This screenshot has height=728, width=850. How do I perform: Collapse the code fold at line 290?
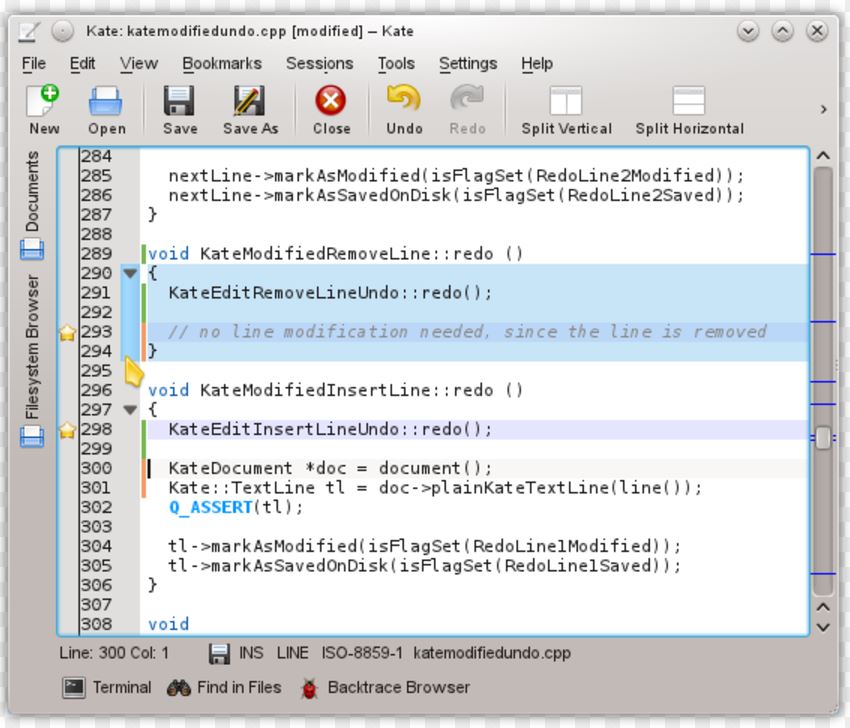[130, 273]
